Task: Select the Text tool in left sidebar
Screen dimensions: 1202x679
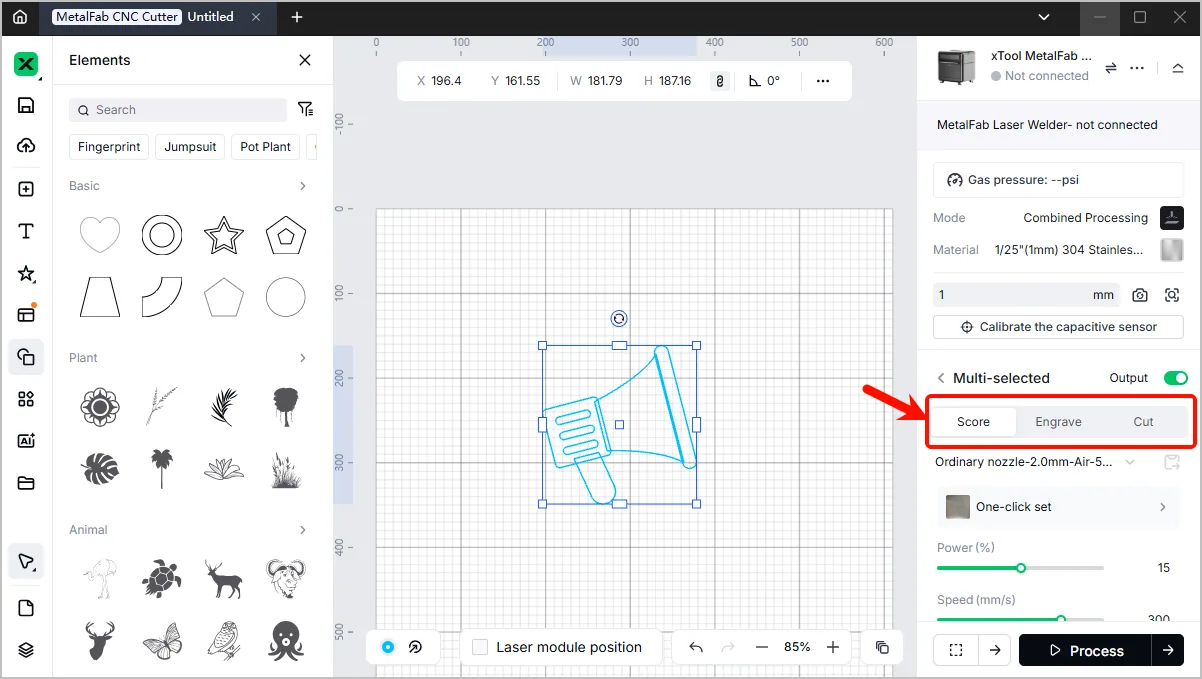Action: pos(26,231)
